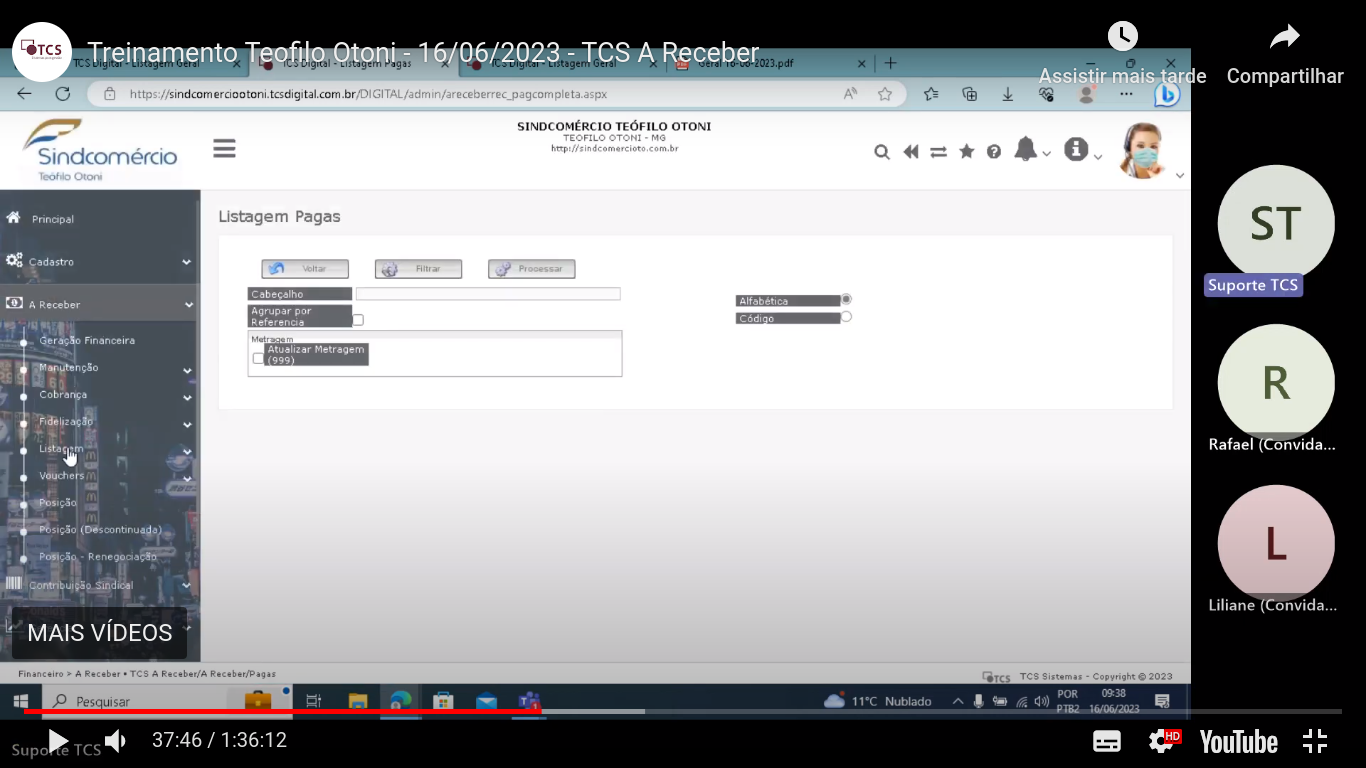Click the rewind double-arrow icon in header
Viewport: 1366px width, 768px height.
(910, 152)
